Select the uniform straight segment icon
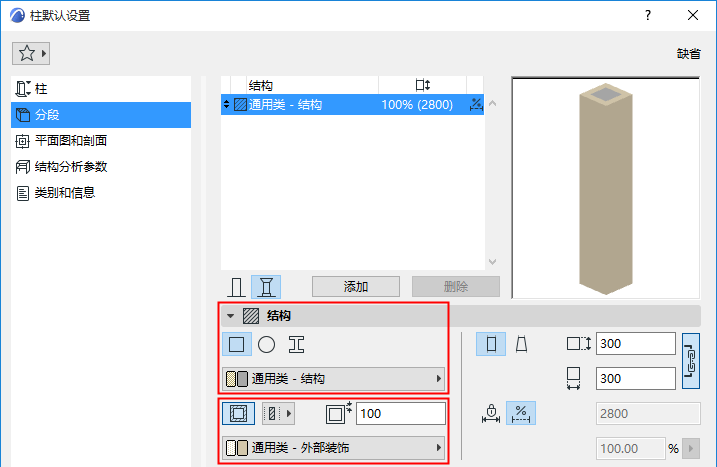 491,344
